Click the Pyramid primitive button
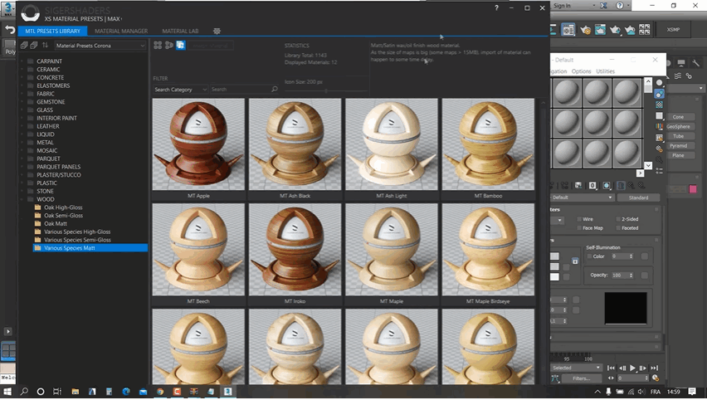Image resolution: width=707 pixels, height=400 pixels. pyautogui.click(x=678, y=146)
